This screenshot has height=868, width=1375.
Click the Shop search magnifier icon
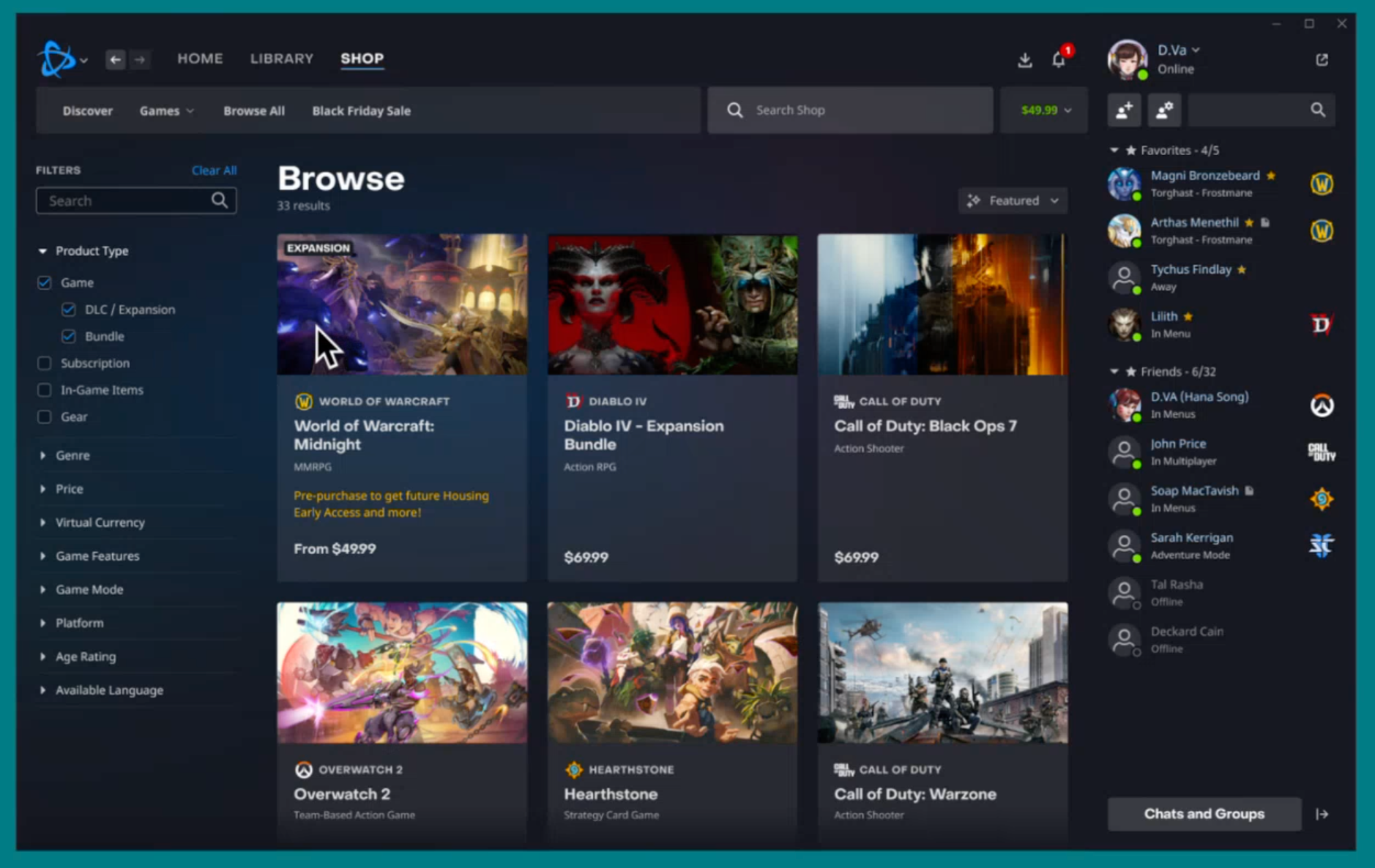pos(735,111)
